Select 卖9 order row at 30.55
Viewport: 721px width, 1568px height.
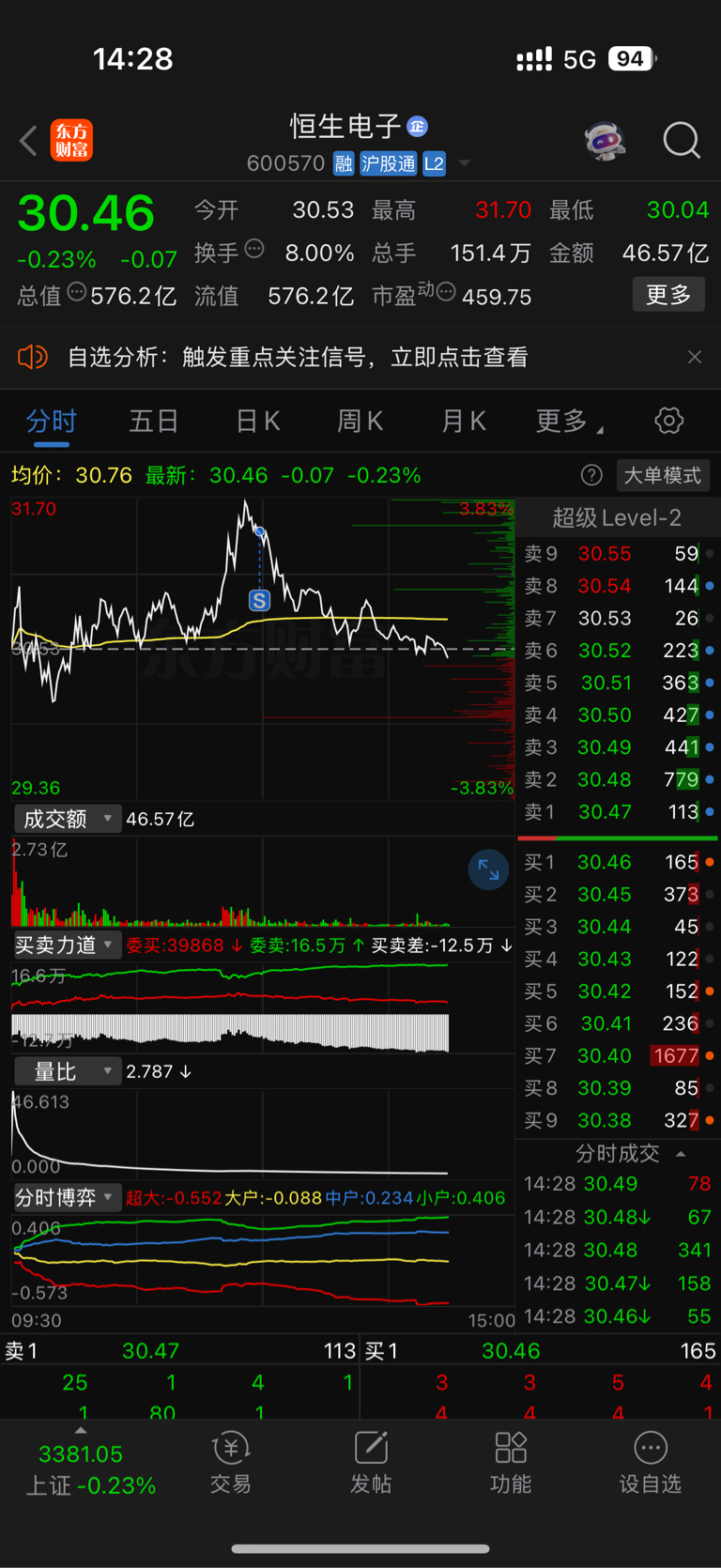[619, 554]
